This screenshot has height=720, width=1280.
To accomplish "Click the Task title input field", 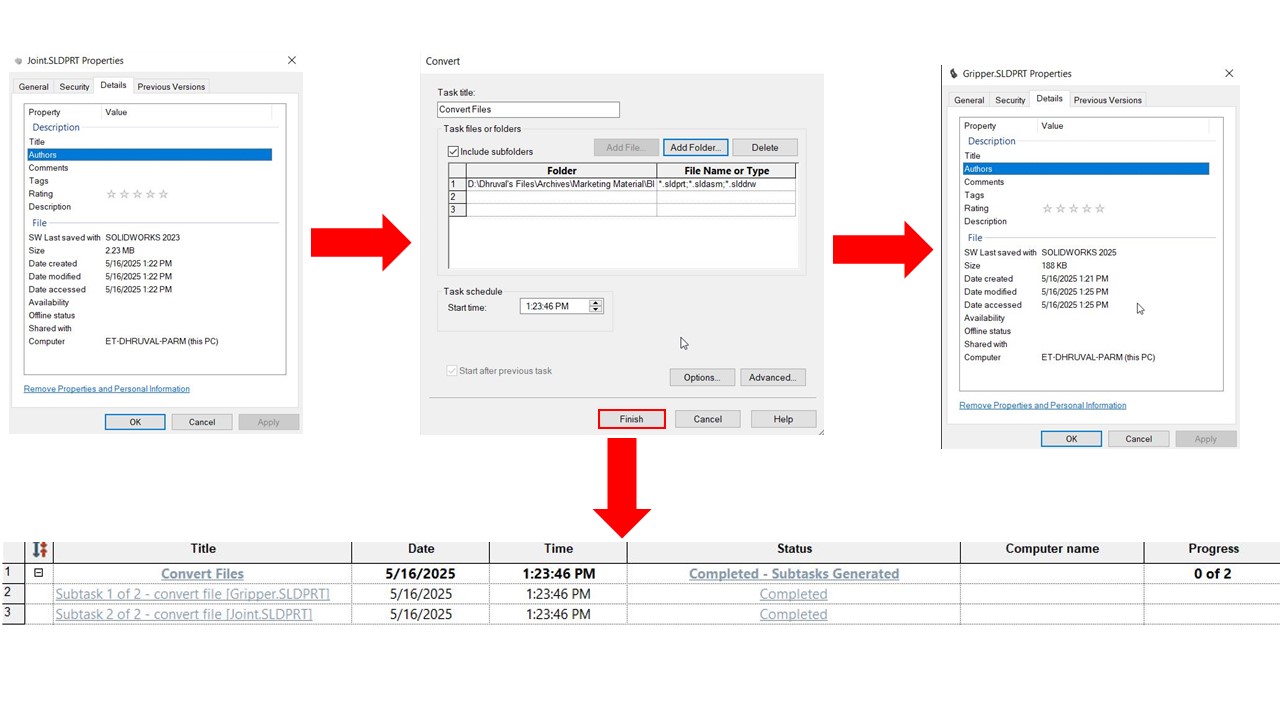I will [x=528, y=110].
